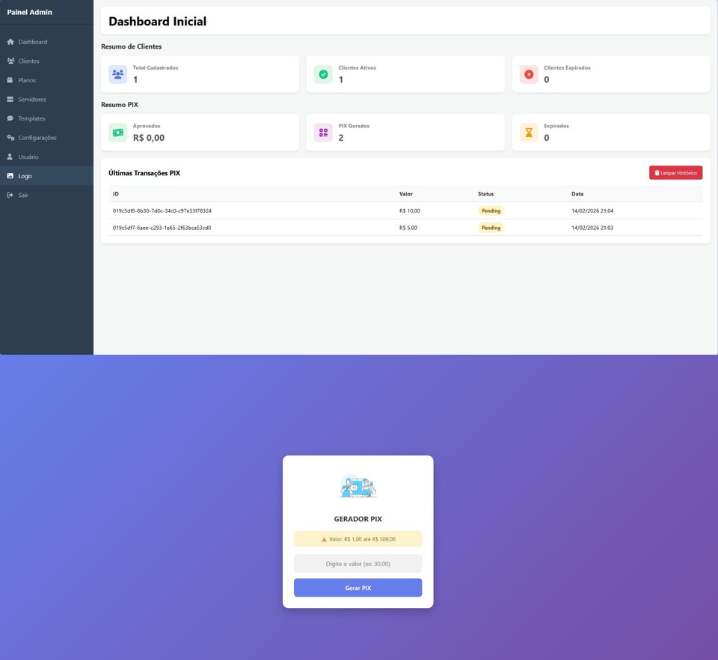Open Servidores from the sidebar menu
This screenshot has width=718, height=660.
(x=32, y=99)
